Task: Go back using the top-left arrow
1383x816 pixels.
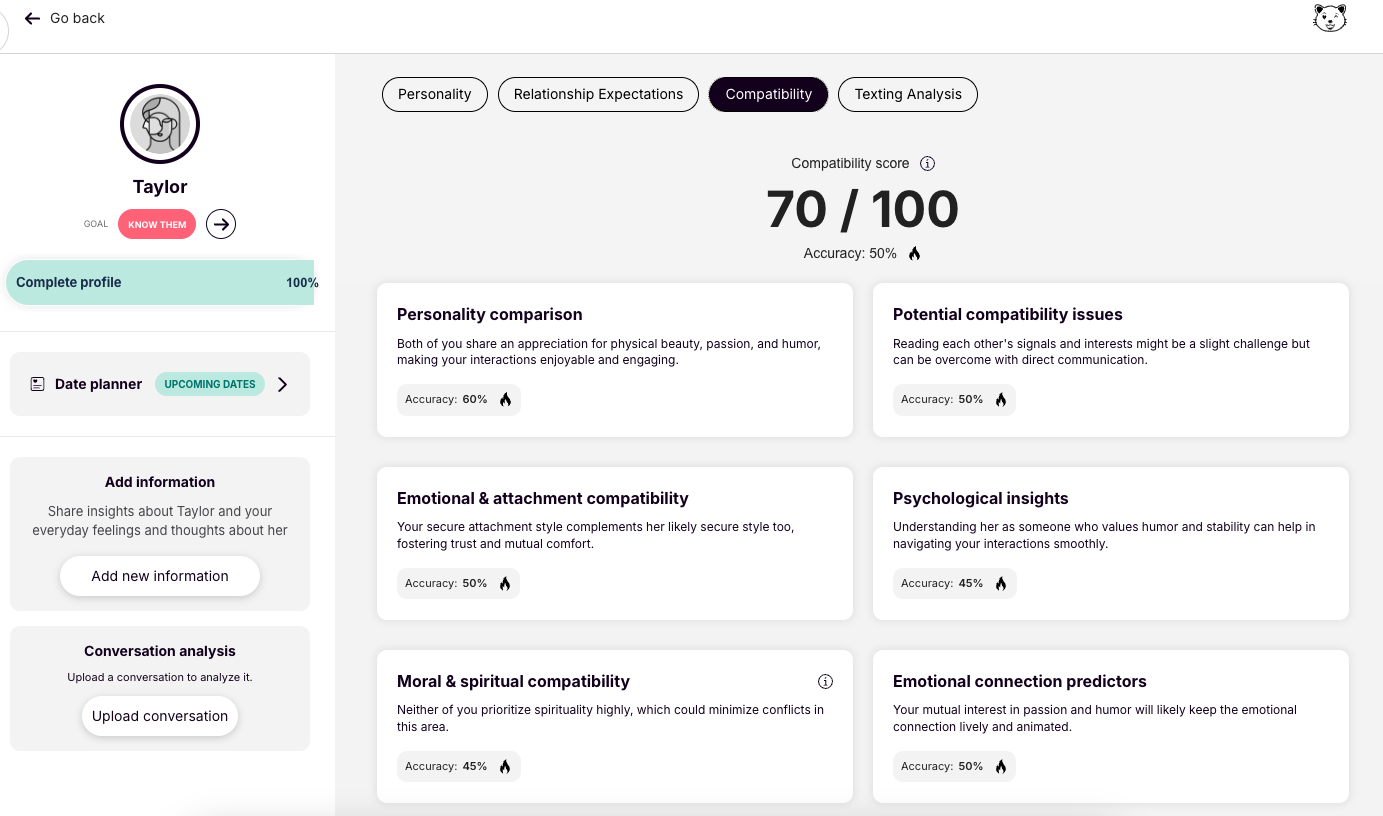Action: [x=33, y=18]
